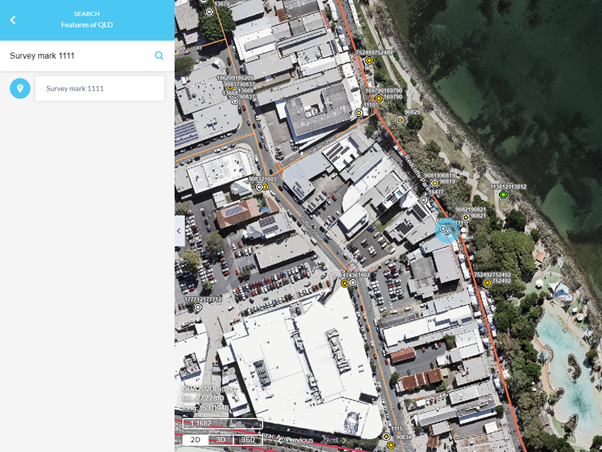Select survey mark 174361 marker
Image resolution: width=602 pixels, height=452 pixels.
point(346,283)
